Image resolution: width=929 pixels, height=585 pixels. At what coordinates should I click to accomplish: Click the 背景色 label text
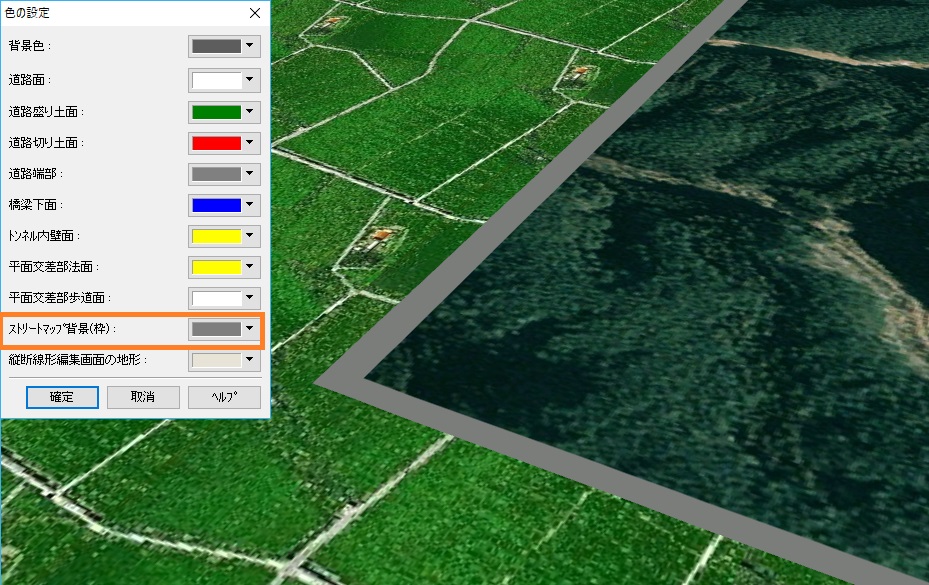[30, 46]
